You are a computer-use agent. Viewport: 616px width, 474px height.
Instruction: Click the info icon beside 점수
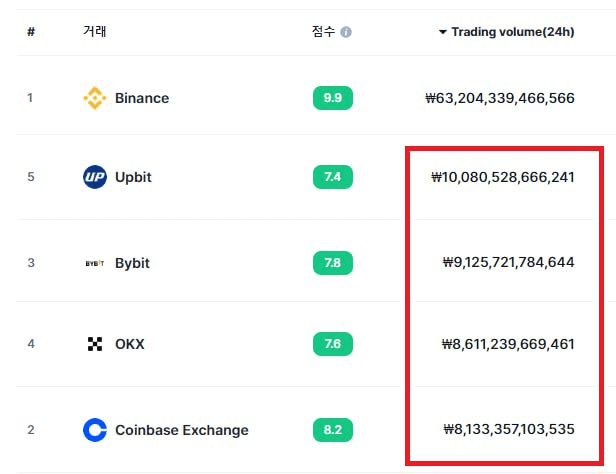tap(346, 32)
